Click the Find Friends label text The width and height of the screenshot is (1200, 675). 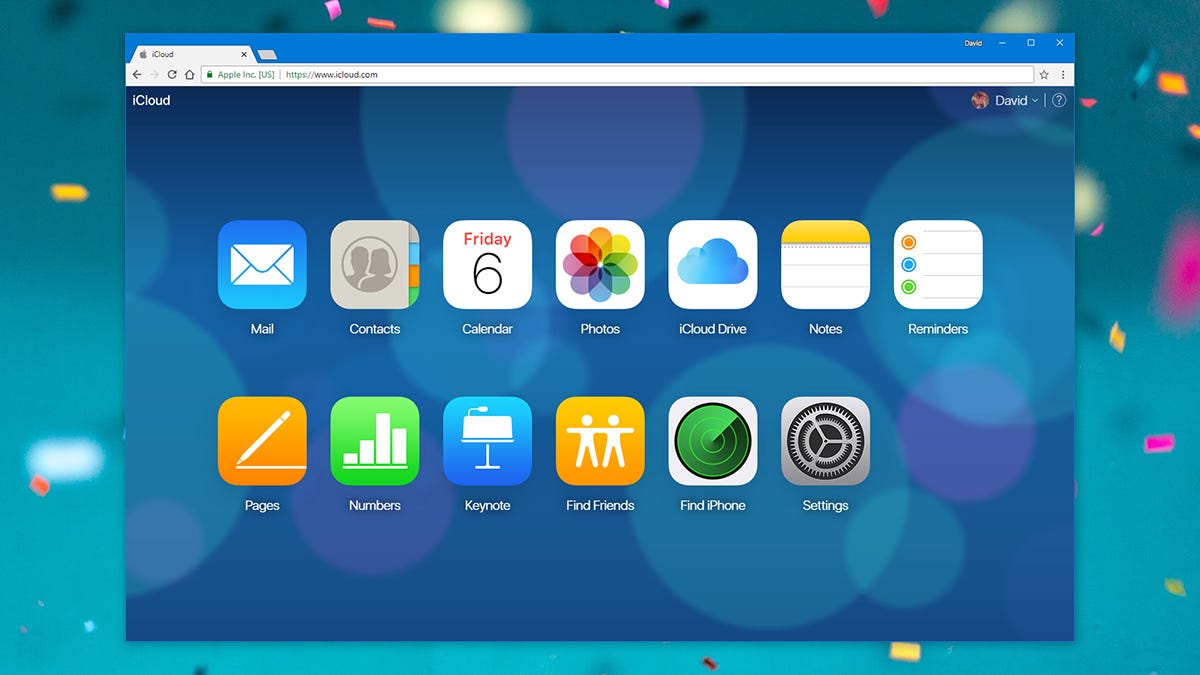(600, 506)
